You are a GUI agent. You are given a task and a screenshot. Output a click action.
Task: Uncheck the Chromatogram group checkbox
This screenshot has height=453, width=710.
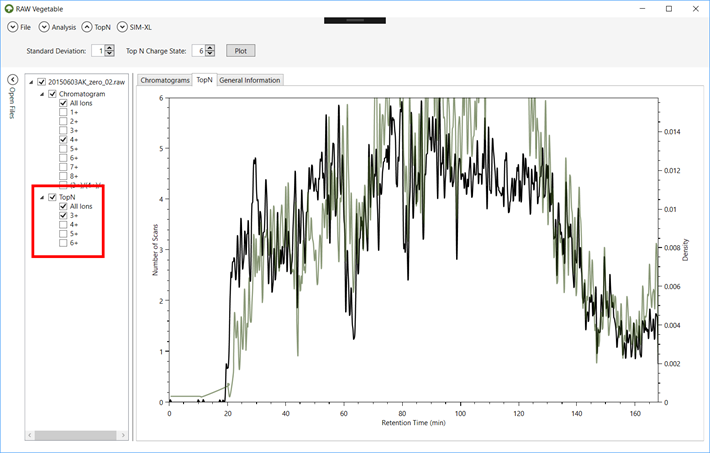[x=53, y=94]
